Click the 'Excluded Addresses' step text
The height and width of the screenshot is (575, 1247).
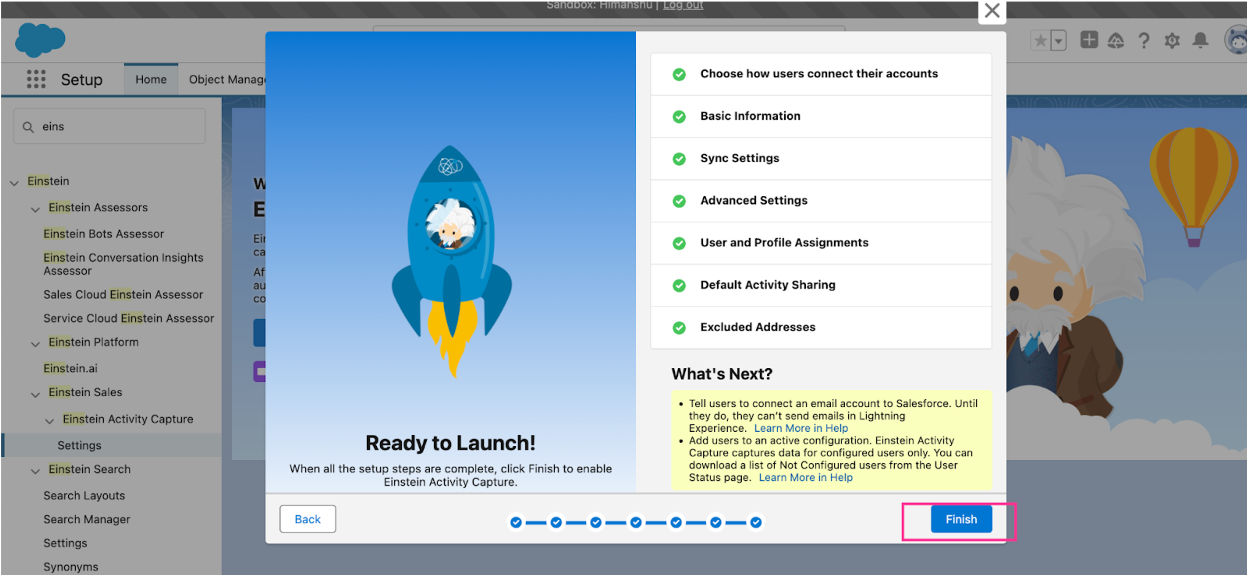coord(758,327)
